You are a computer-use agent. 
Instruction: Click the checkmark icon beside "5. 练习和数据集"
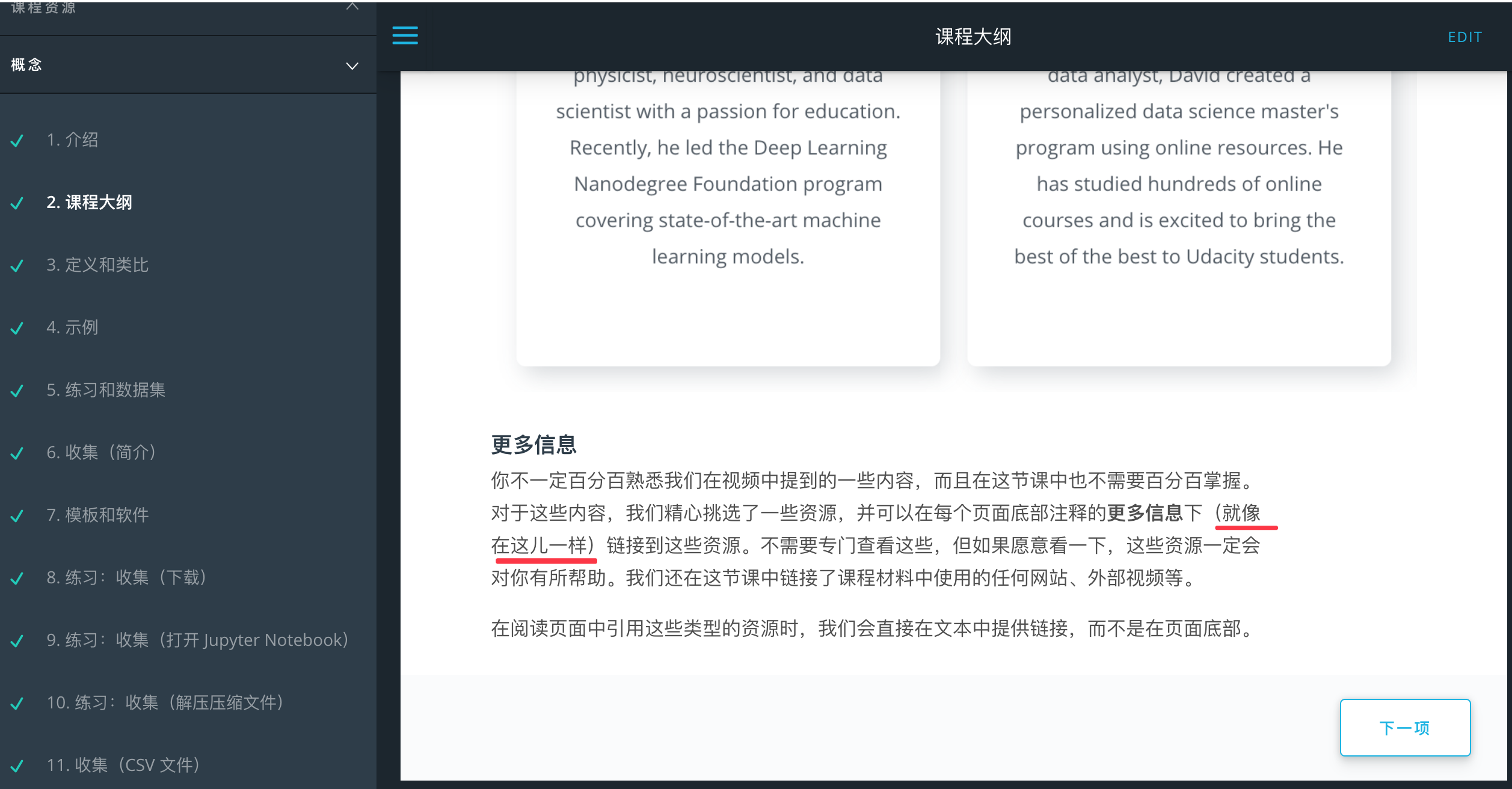pyautogui.click(x=16, y=390)
